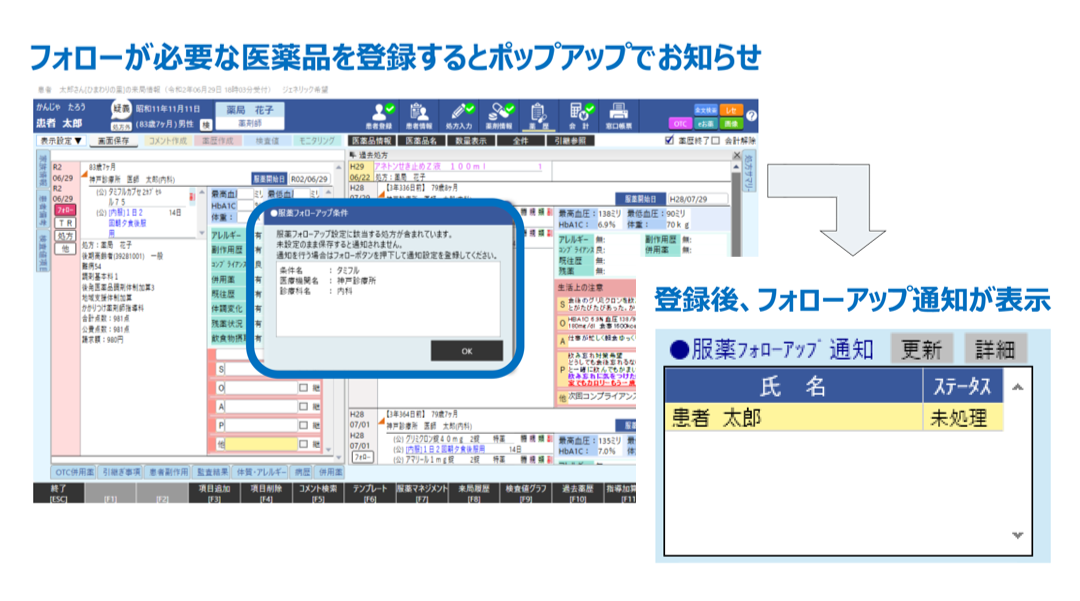Click the 来局履歴 [F8] function key
The width and height of the screenshot is (1080, 601).
tap(473, 493)
